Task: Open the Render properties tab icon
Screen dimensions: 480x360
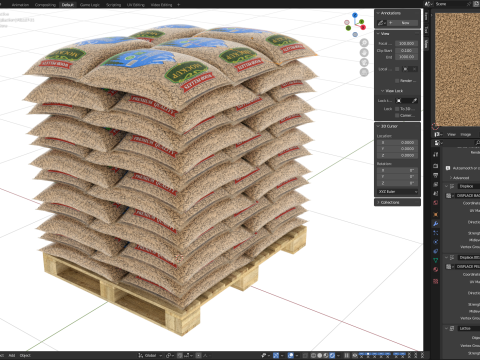Action: pyautogui.click(x=435, y=166)
